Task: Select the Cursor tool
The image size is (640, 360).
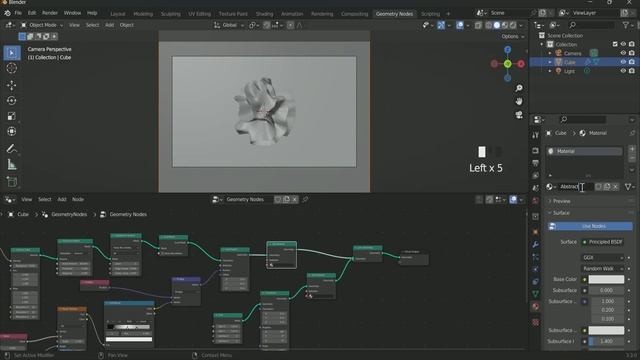Action: tap(12, 68)
